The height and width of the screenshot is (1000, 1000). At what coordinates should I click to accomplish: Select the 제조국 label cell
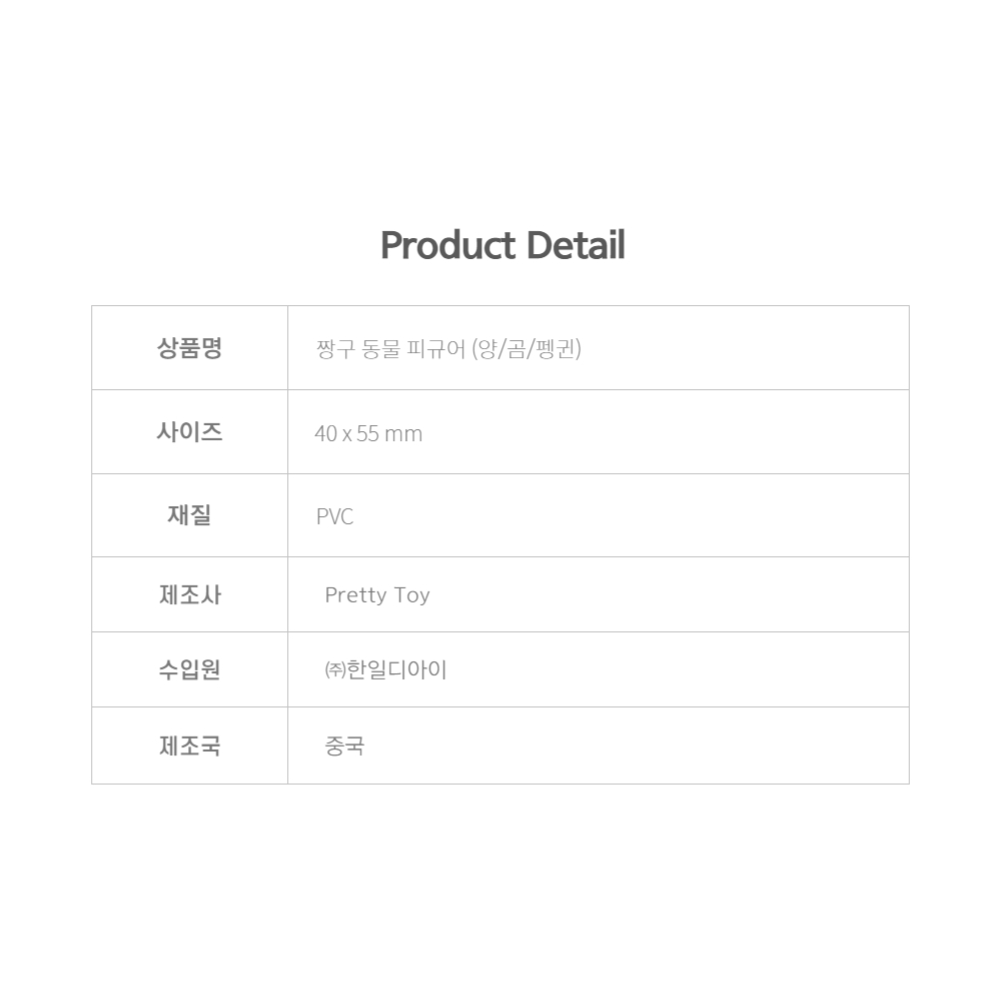click(189, 746)
